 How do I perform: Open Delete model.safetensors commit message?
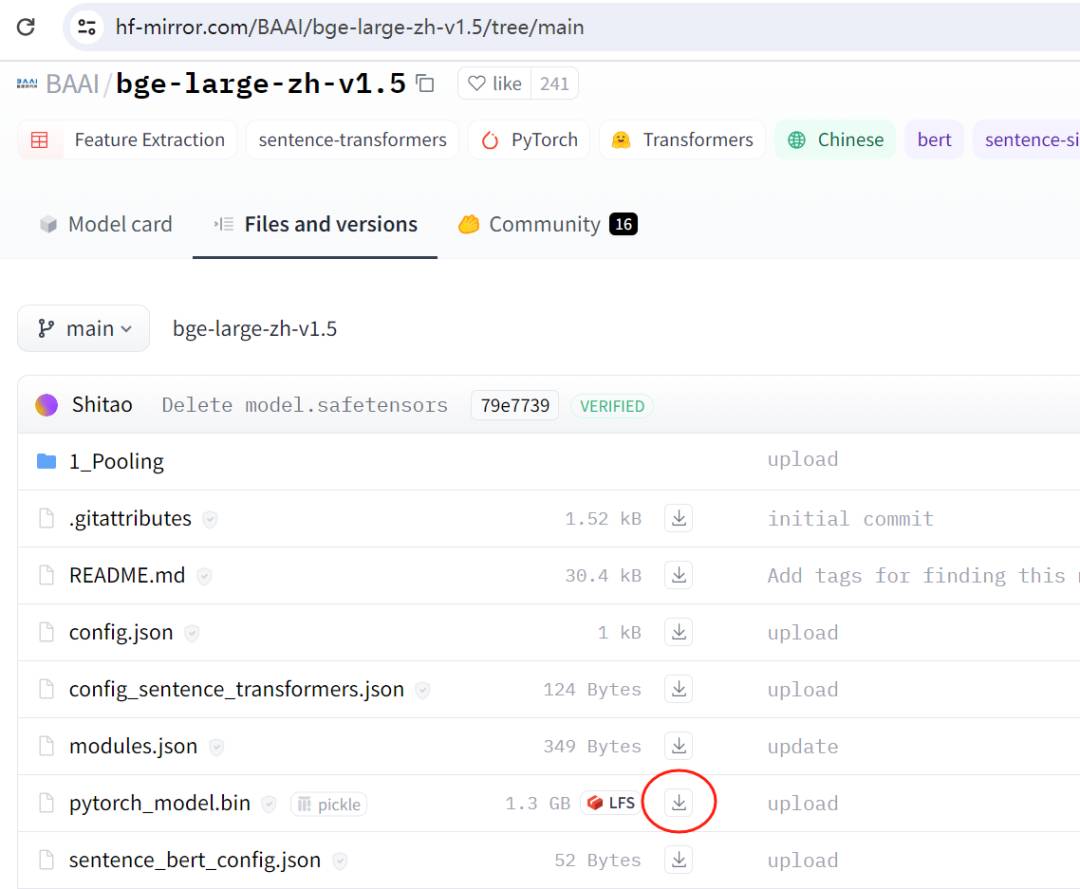click(304, 405)
